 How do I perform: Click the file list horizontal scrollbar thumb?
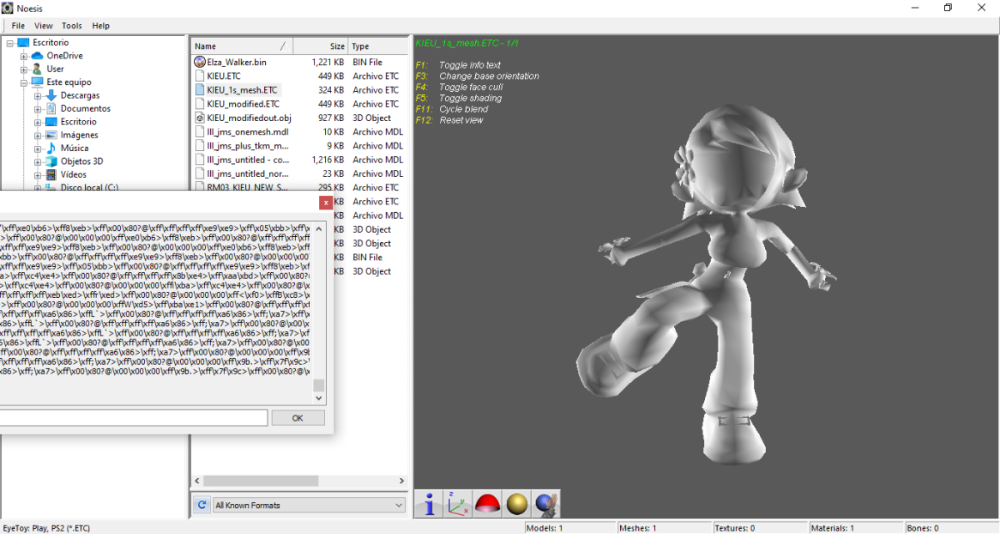[x=261, y=481]
